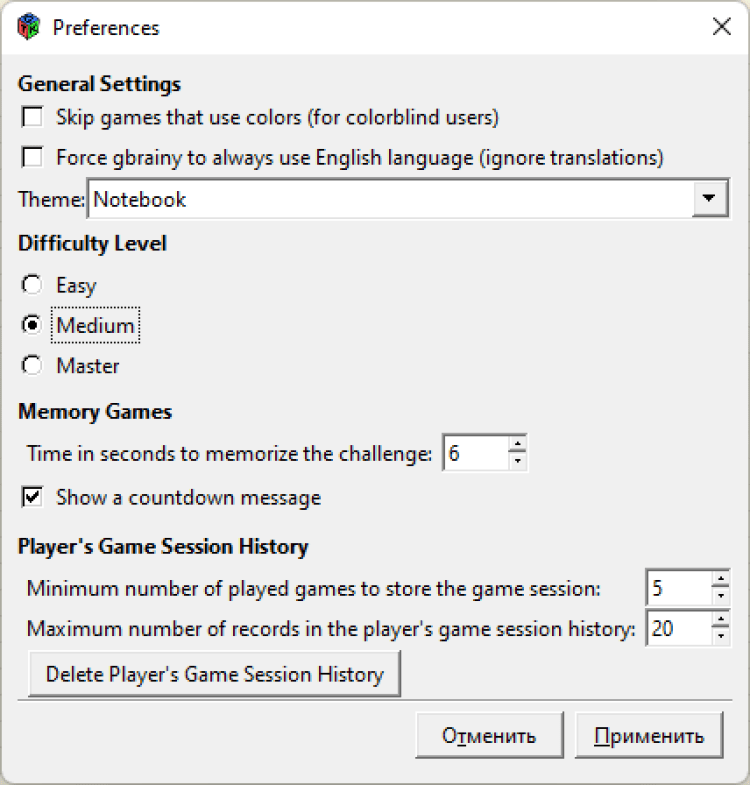Click the Применить apply button
The height and width of the screenshot is (785, 750).
649,737
